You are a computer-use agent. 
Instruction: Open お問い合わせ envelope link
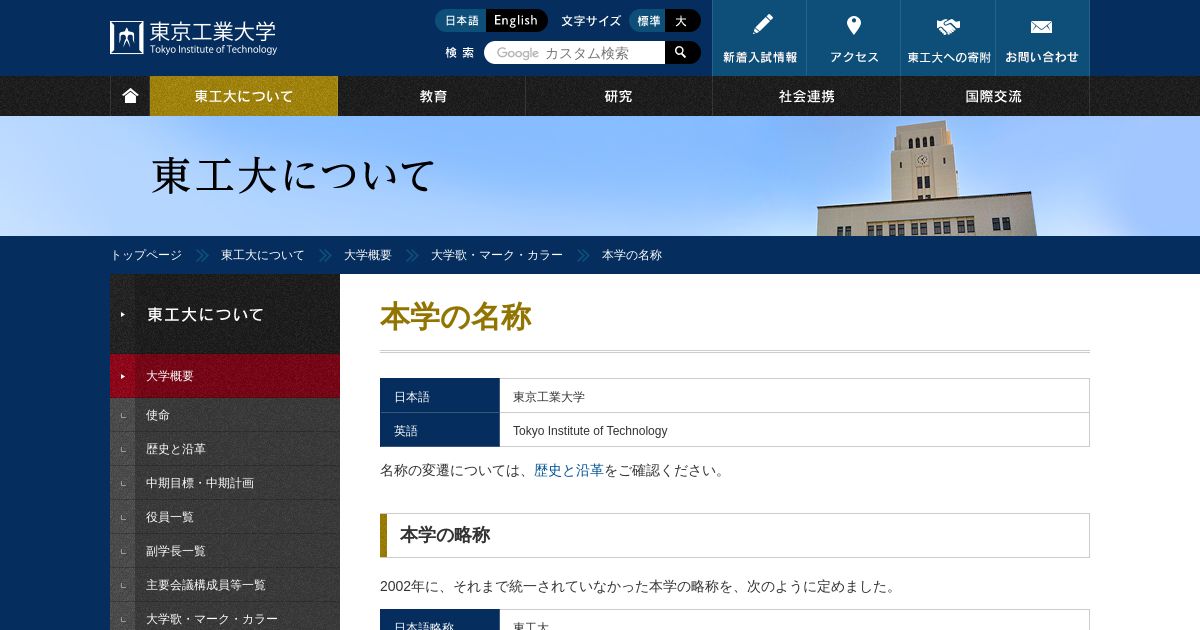[1042, 38]
